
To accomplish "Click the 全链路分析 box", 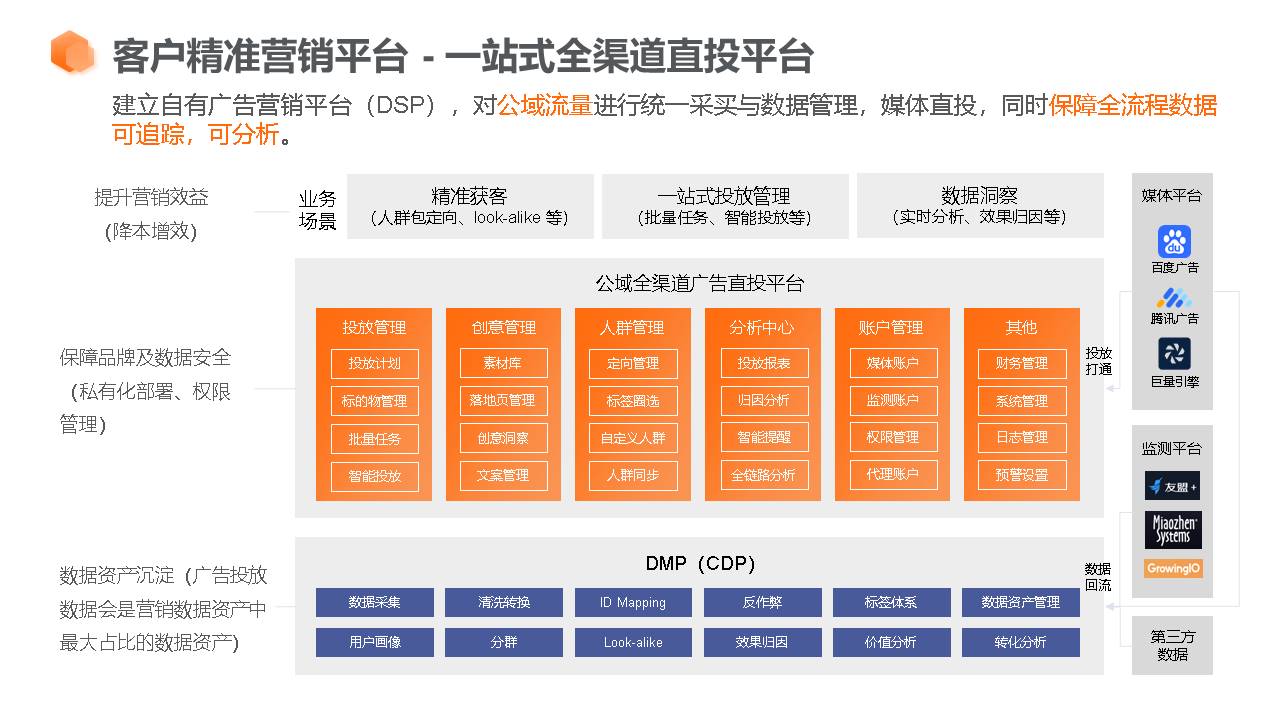I will coord(764,475).
